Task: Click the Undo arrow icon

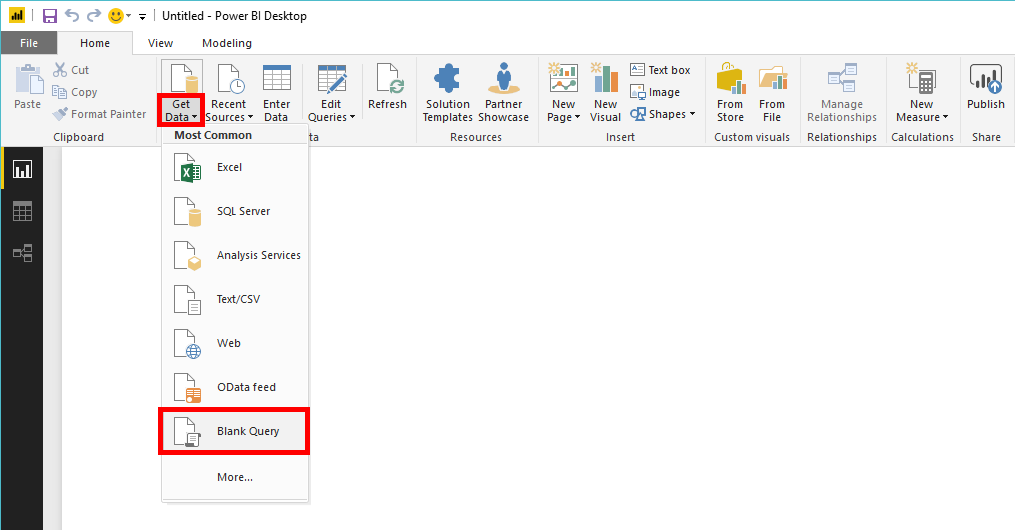Action: point(72,16)
